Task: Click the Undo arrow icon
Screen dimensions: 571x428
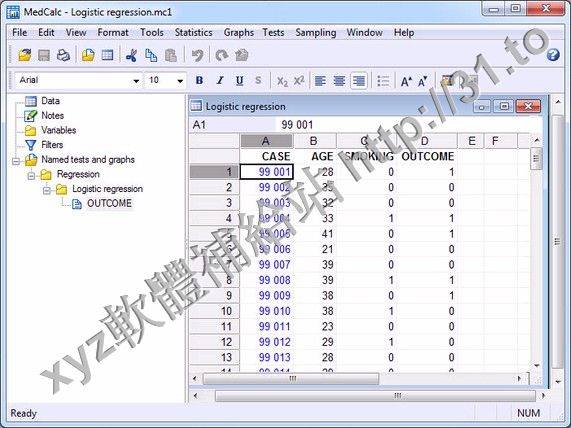Action: coord(197,55)
